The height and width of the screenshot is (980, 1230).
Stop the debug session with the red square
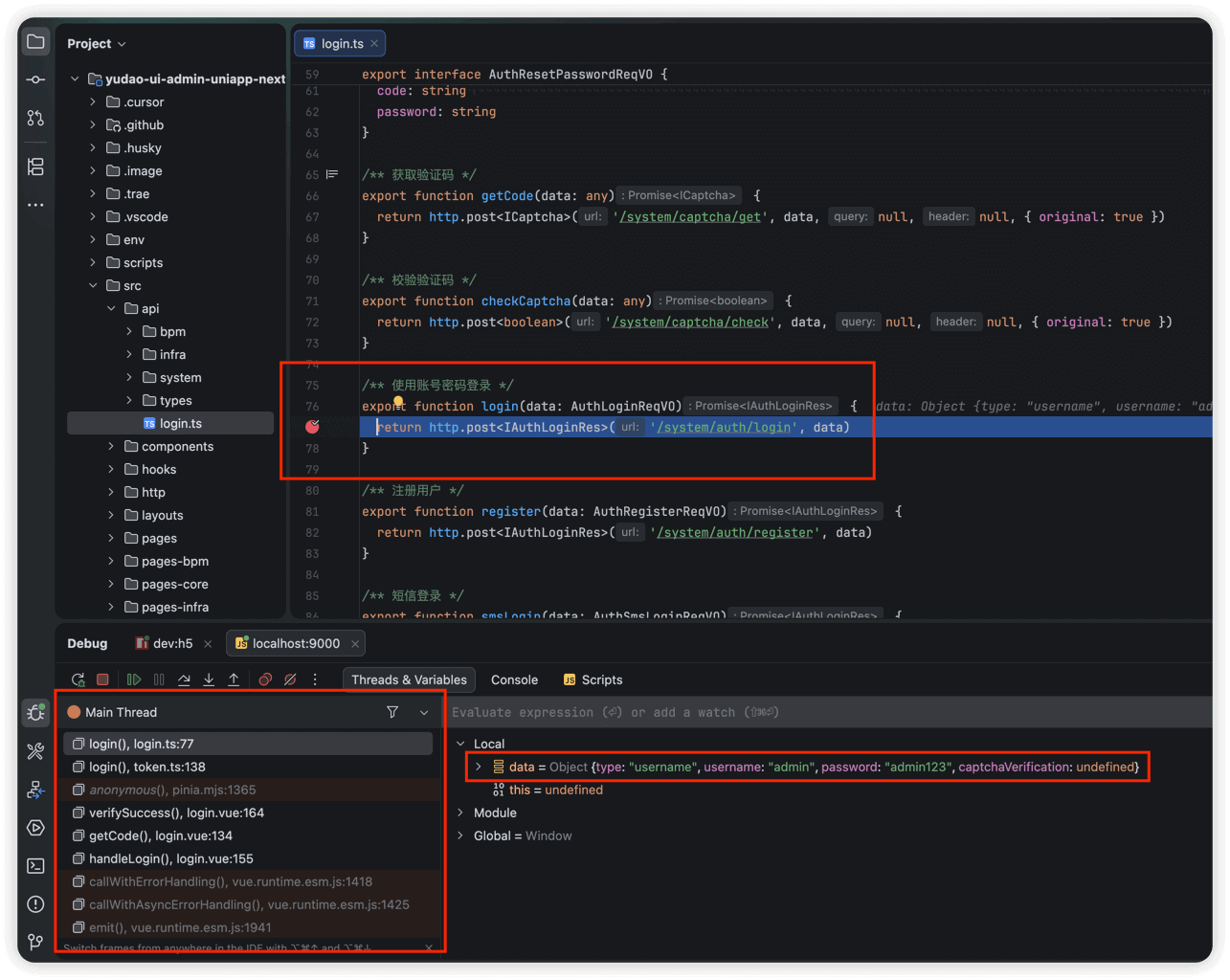coord(102,679)
